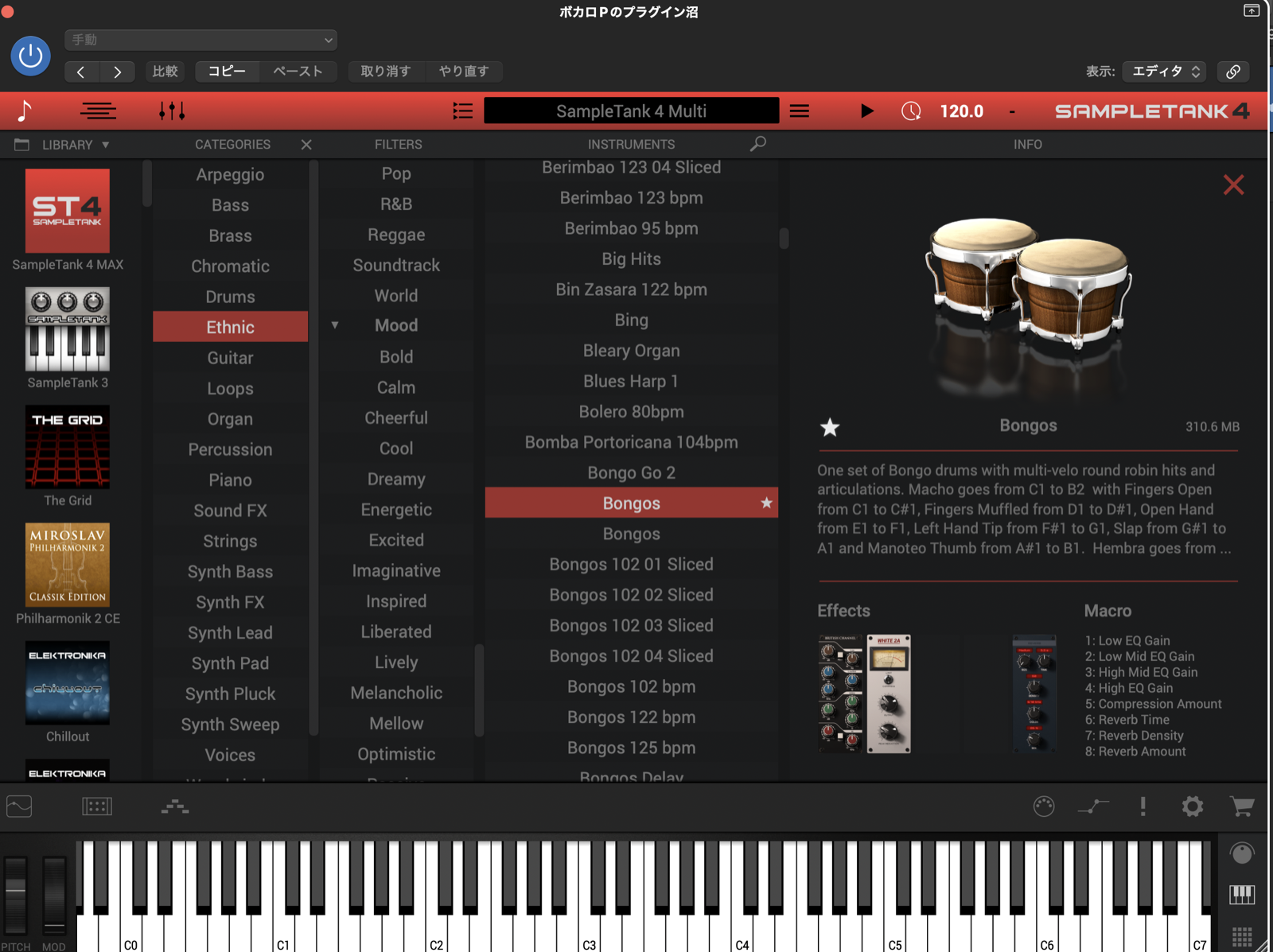The image size is (1273, 952).
Task: Toggle the plugin power bypass button
Action: [x=31, y=56]
